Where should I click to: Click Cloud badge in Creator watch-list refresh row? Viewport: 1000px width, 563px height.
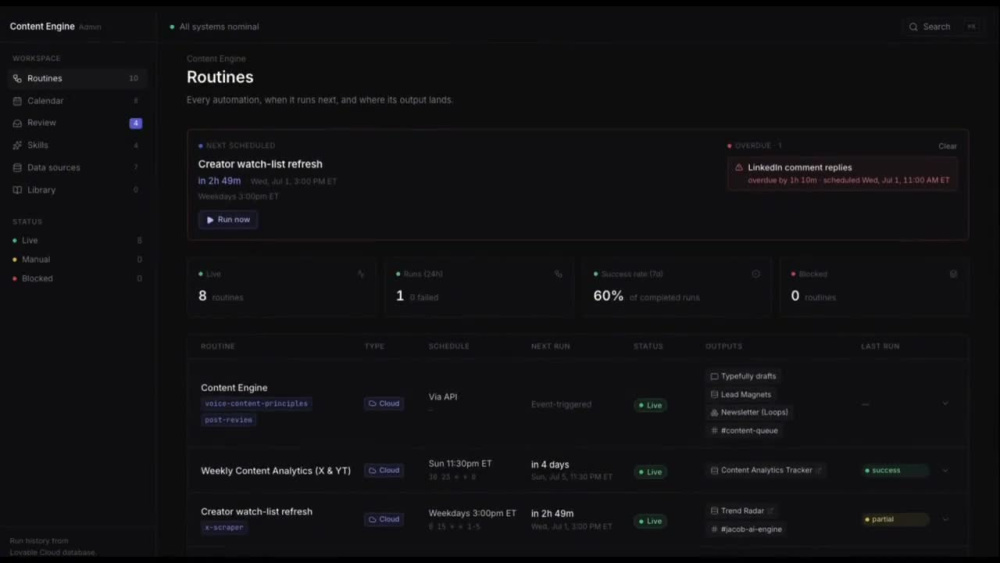coord(384,520)
